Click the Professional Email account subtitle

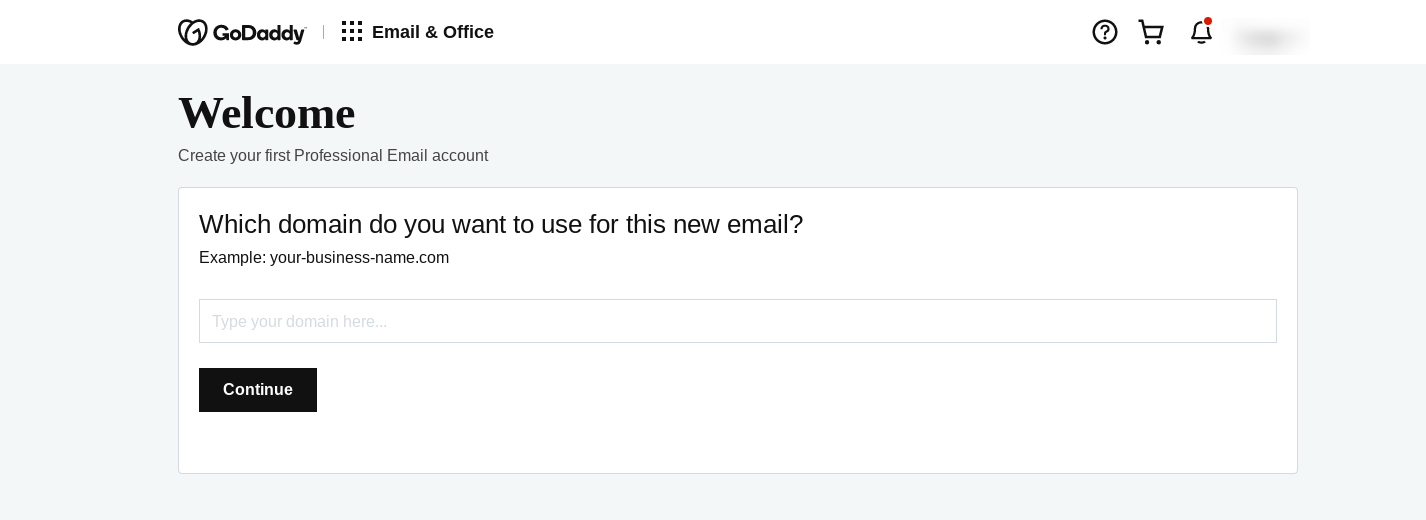333,156
